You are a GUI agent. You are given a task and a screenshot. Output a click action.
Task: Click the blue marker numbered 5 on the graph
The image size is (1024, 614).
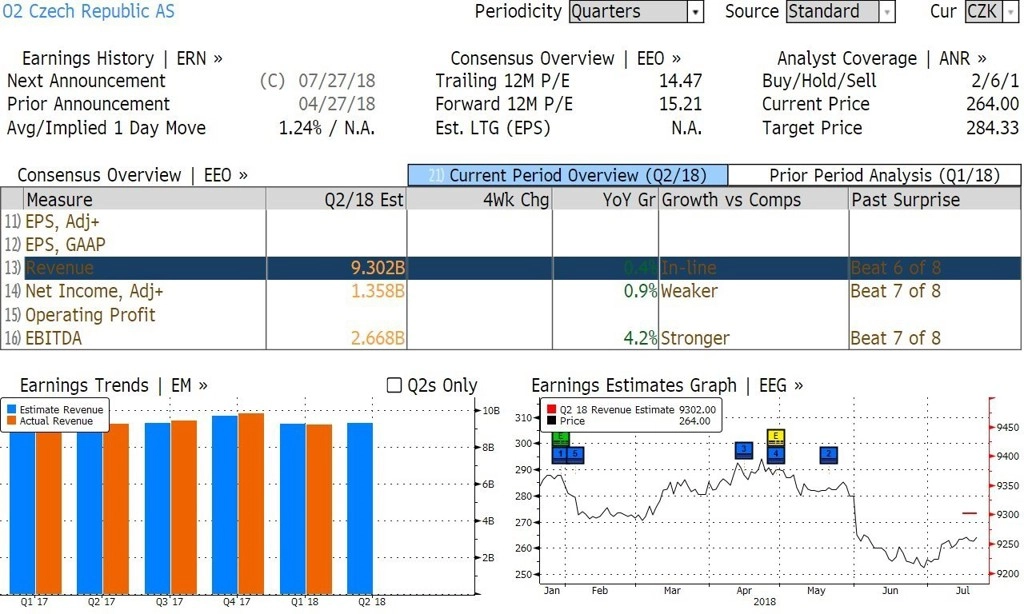(575, 454)
